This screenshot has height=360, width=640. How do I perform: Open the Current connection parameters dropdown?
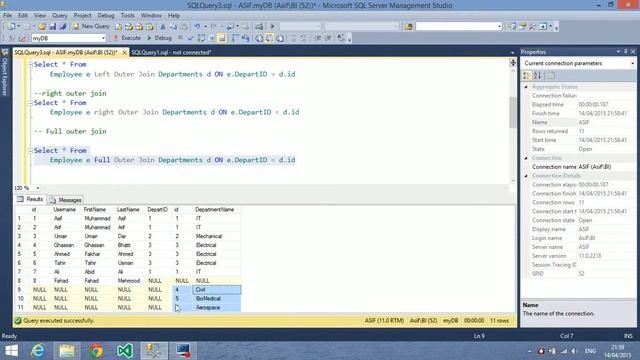pyautogui.click(x=632, y=63)
